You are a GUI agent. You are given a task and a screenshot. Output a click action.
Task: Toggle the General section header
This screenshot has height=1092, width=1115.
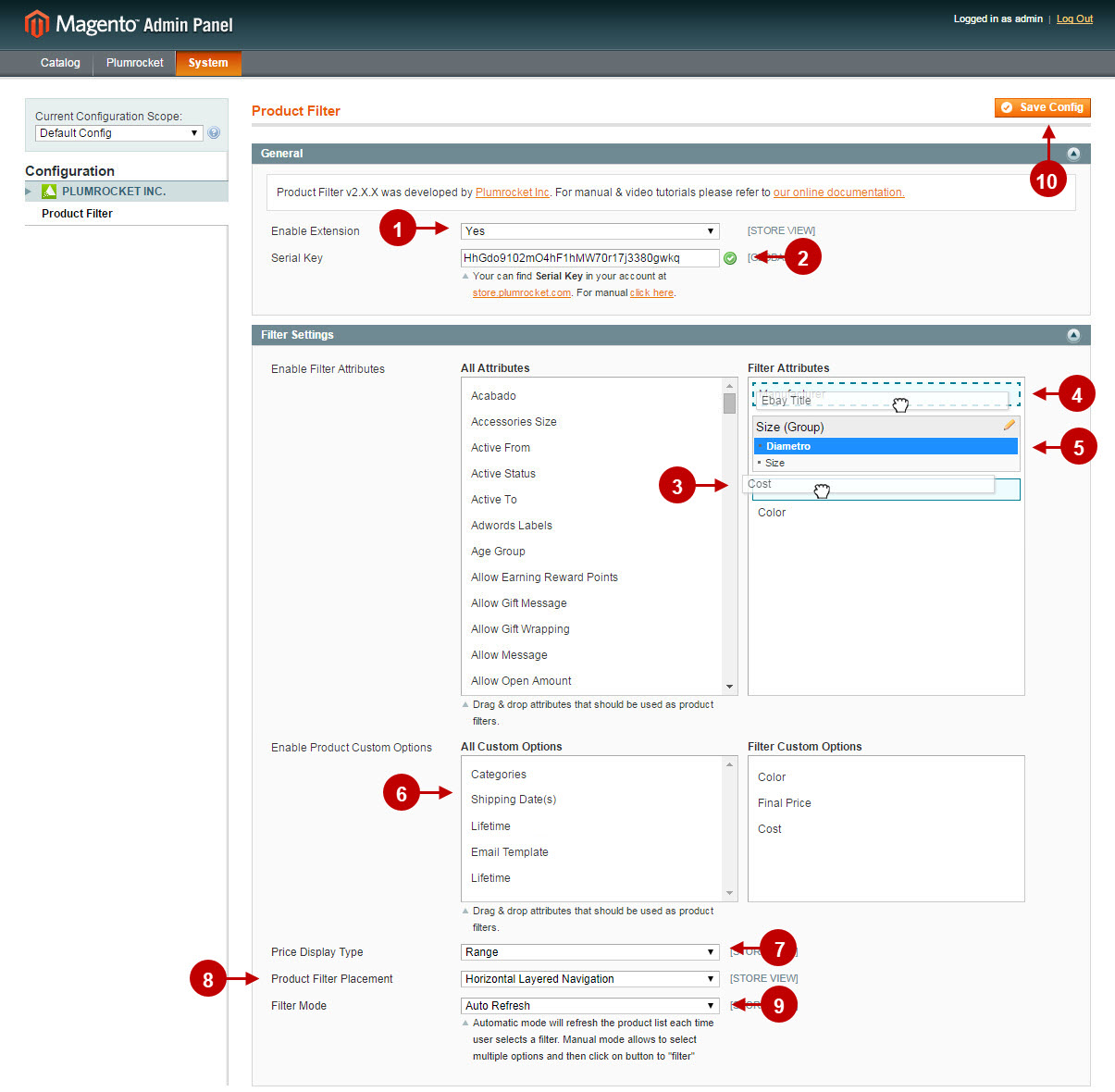tap(671, 154)
